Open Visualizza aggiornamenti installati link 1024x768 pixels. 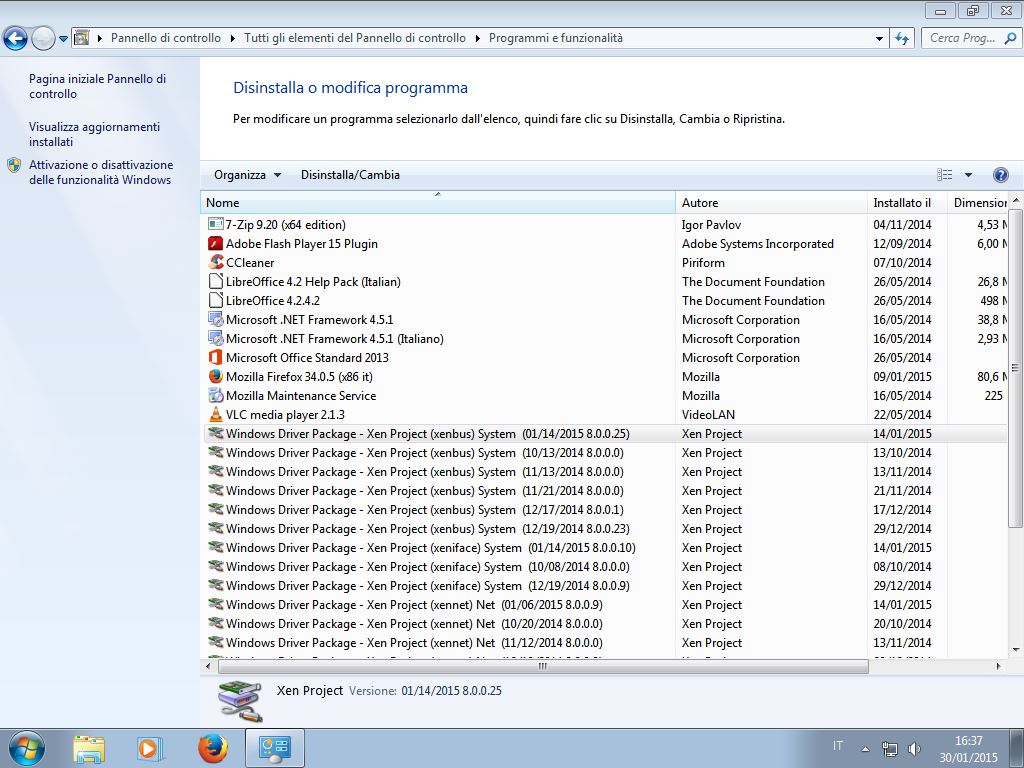(94, 134)
